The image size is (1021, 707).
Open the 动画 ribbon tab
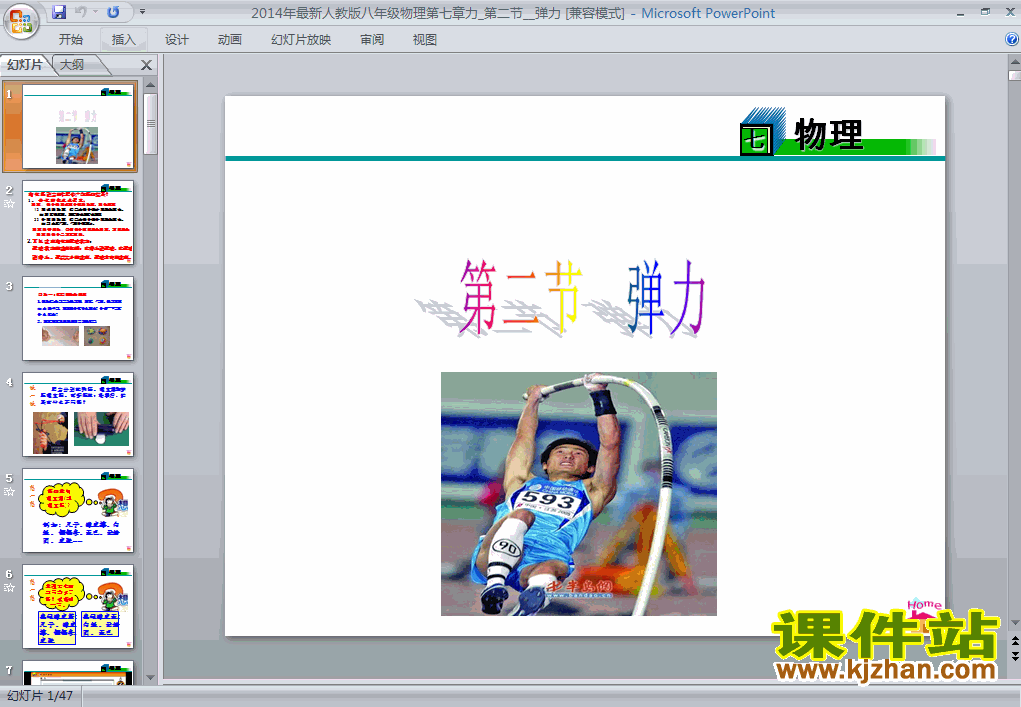click(x=229, y=40)
